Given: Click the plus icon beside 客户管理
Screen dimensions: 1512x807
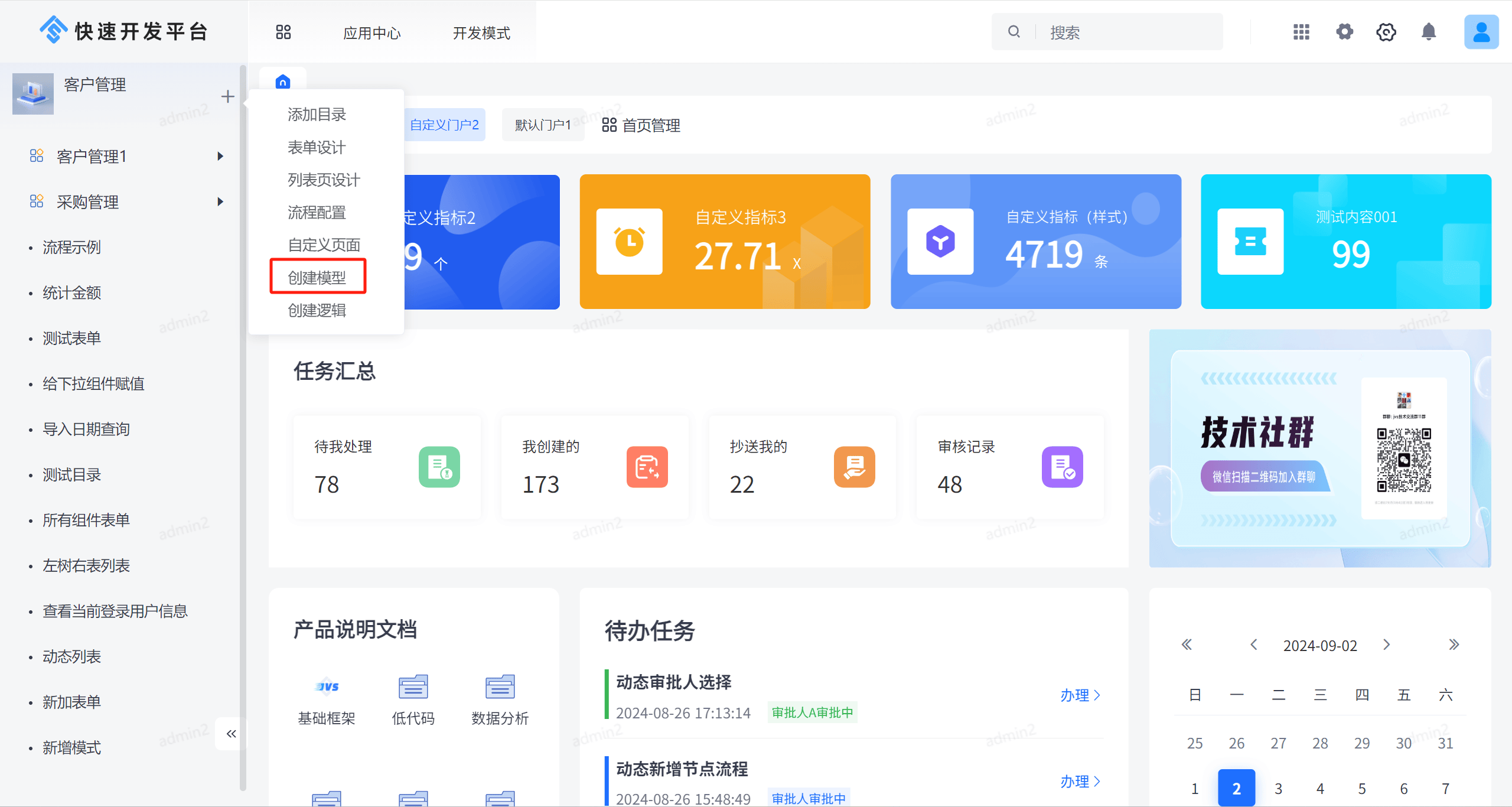Looking at the screenshot, I should pos(227,96).
